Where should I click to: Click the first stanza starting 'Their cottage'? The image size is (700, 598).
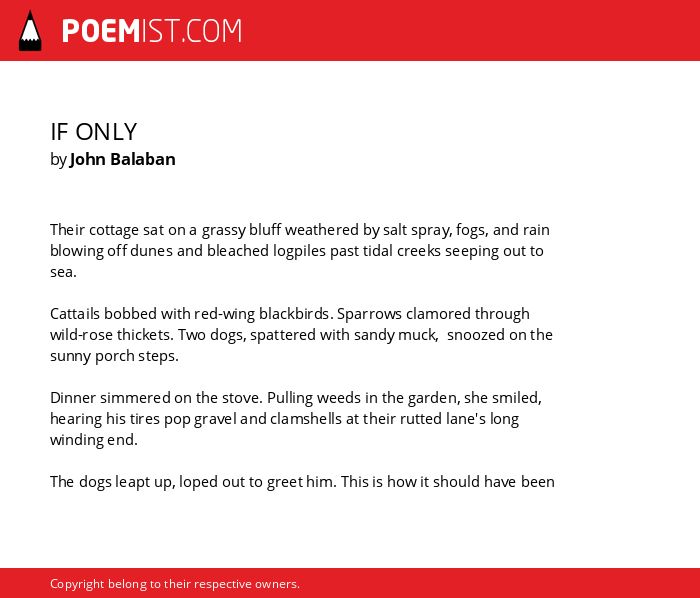(x=300, y=251)
